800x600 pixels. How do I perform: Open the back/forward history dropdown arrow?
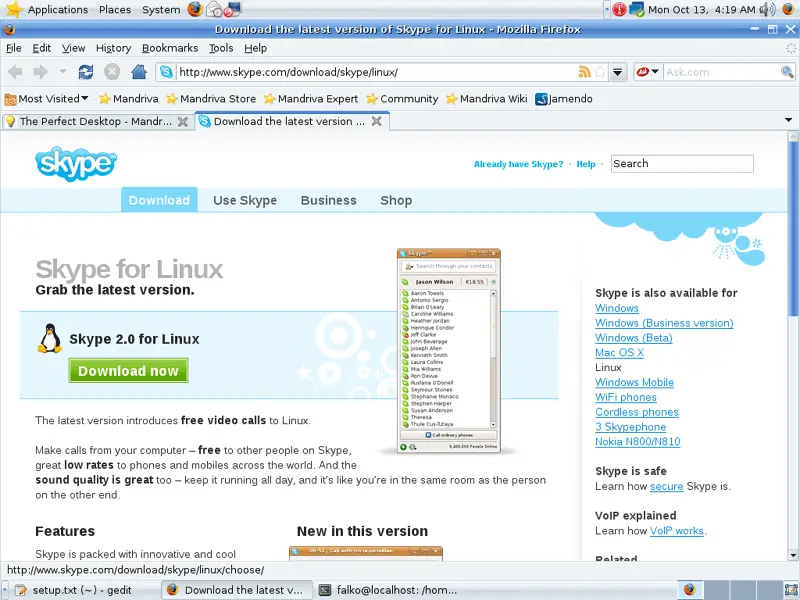click(x=63, y=71)
